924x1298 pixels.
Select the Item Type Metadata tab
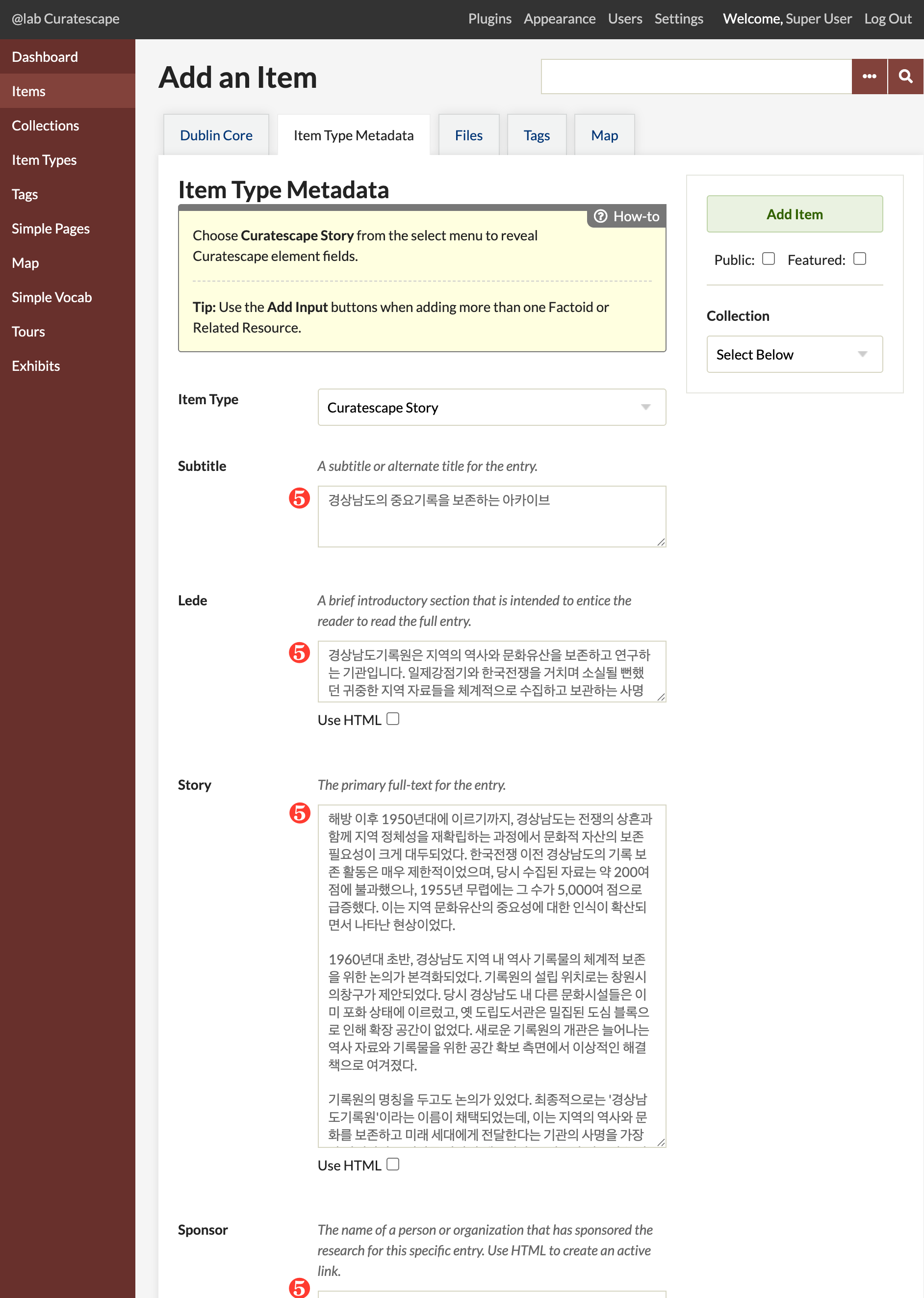coord(353,135)
